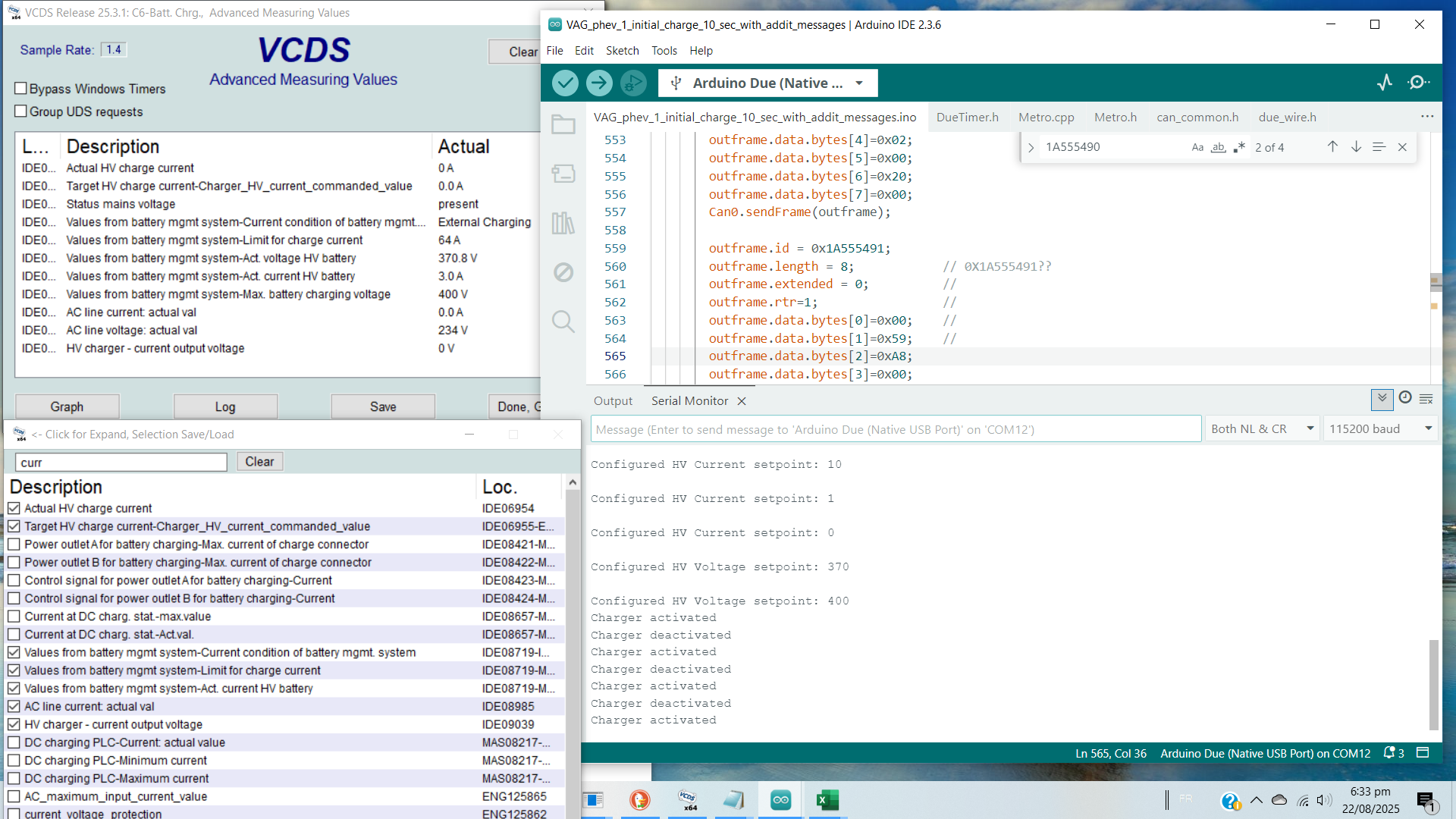Open the Sketch menu
The height and width of the screenshot is (819, 1456).
point(622,51)
